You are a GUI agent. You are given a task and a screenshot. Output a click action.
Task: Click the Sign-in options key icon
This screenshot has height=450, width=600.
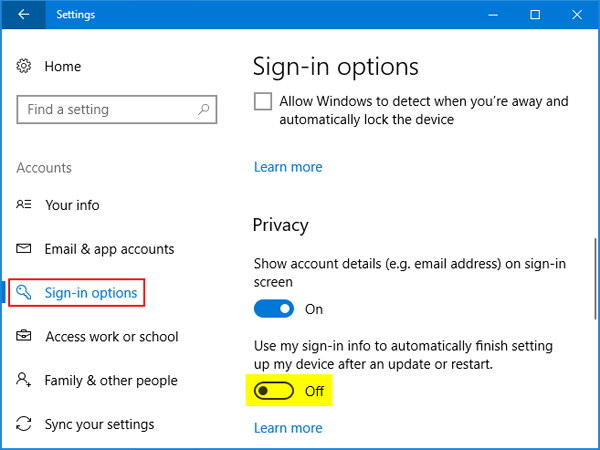pyautogui.click(x=25, y=293)
